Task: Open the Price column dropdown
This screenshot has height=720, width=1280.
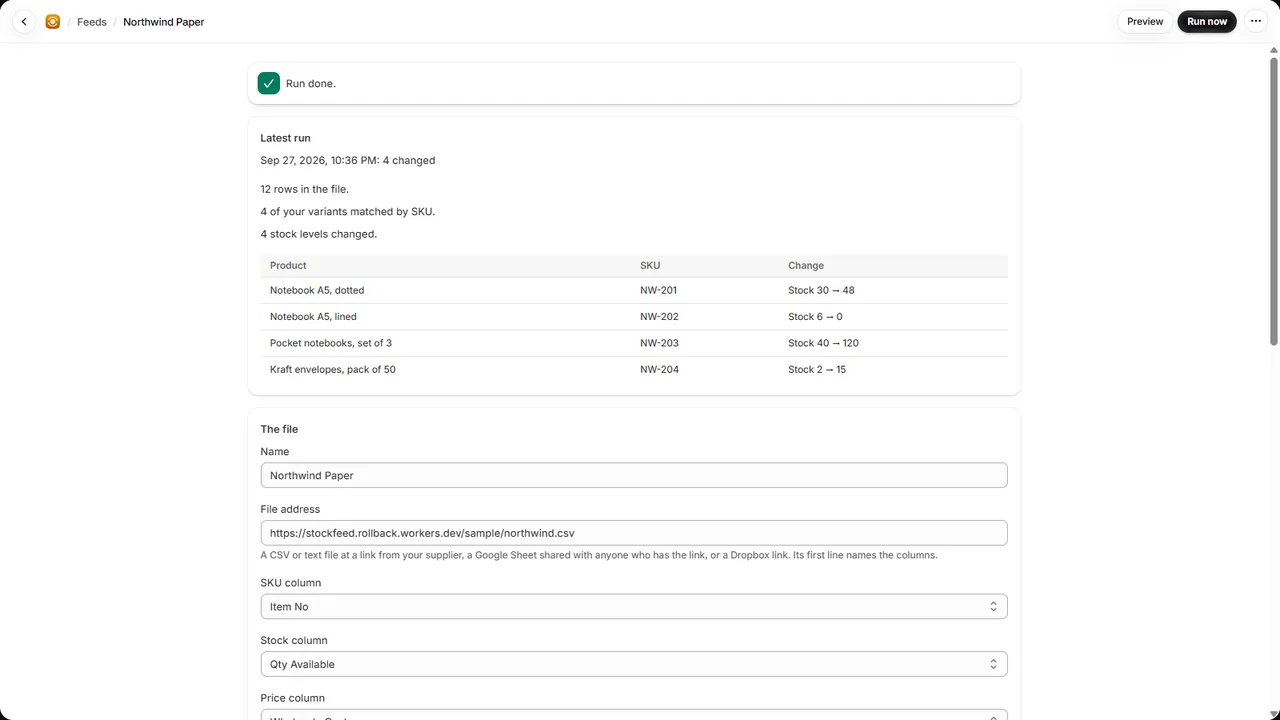Action: point(634,714)
